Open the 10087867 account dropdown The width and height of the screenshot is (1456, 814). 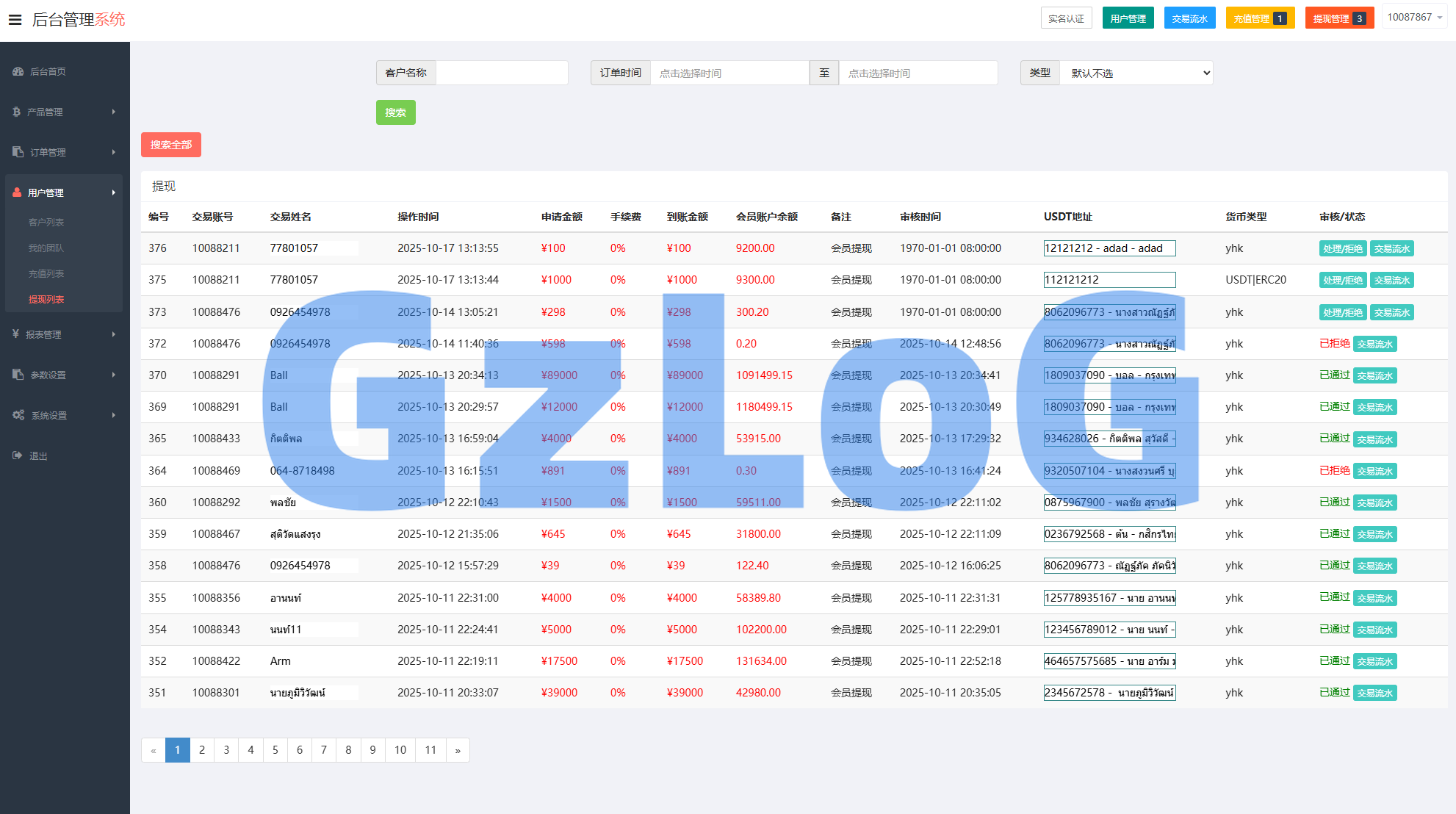1414,17
